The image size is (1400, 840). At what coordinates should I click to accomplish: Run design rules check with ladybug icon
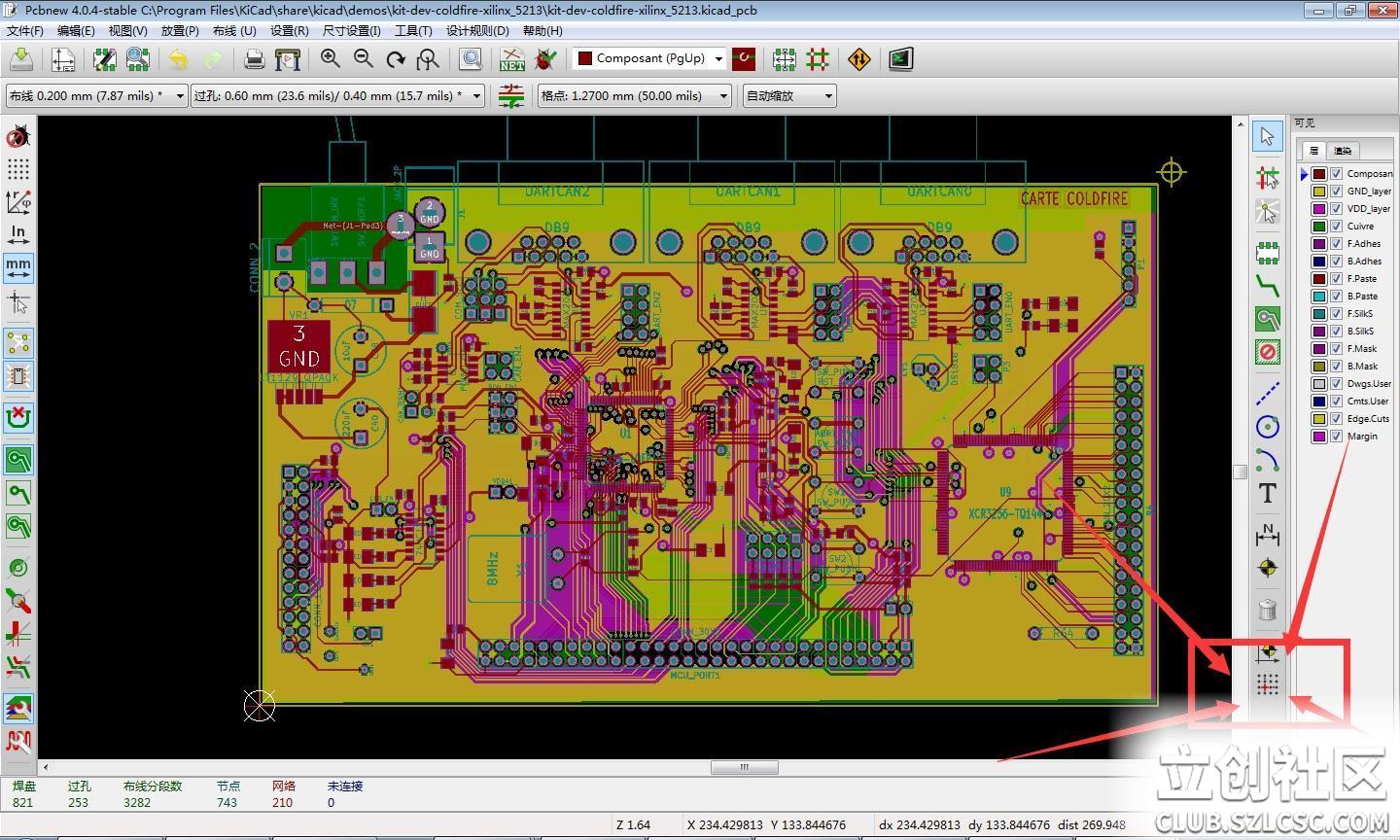(545, 59)
